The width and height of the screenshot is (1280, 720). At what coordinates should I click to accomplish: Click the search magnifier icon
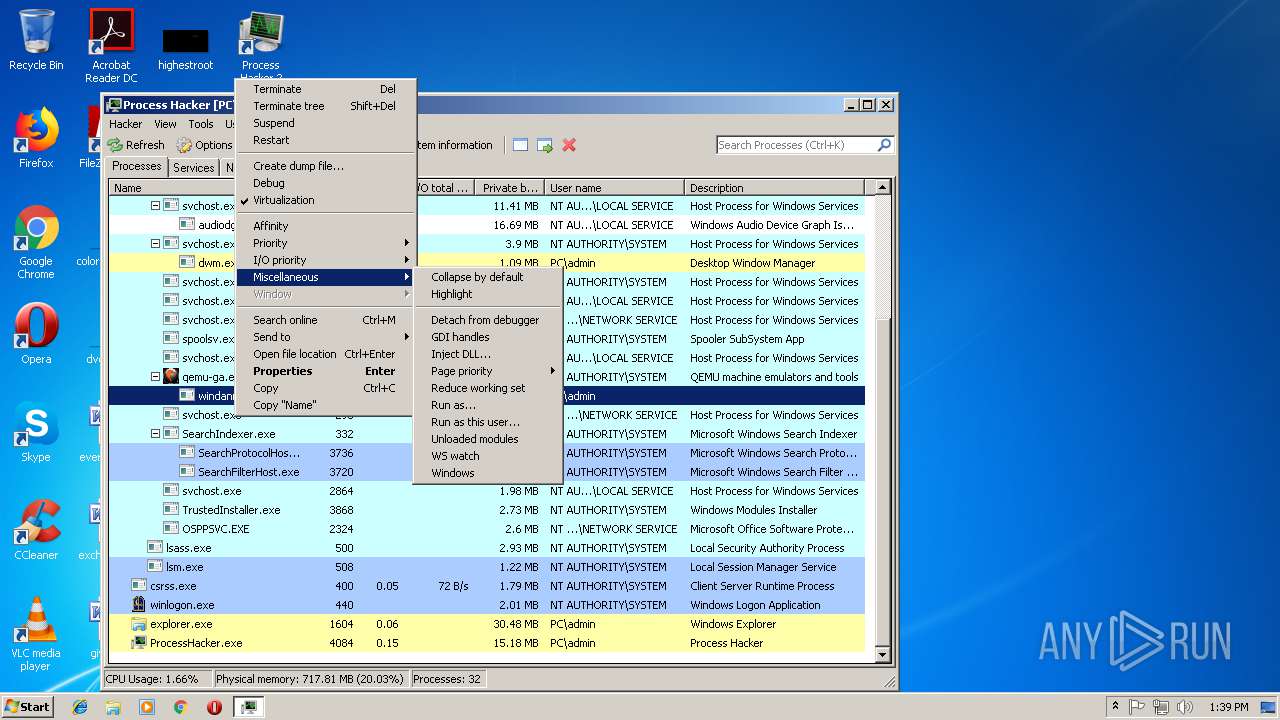point(884,145)
